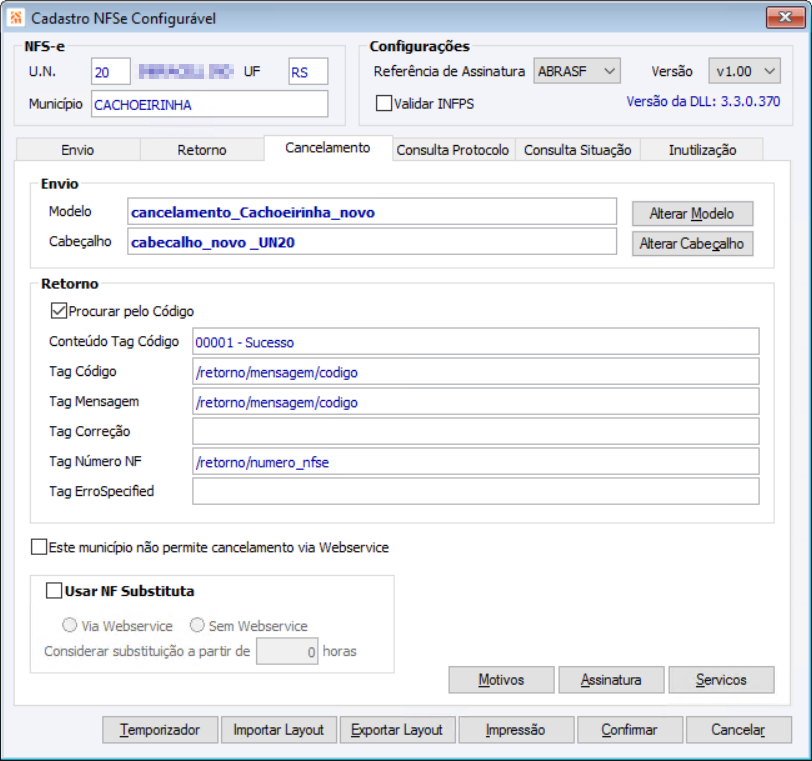
Task: Click the Cabeçalho field cabecalho_novo _UN20
Action: (372, 242)
